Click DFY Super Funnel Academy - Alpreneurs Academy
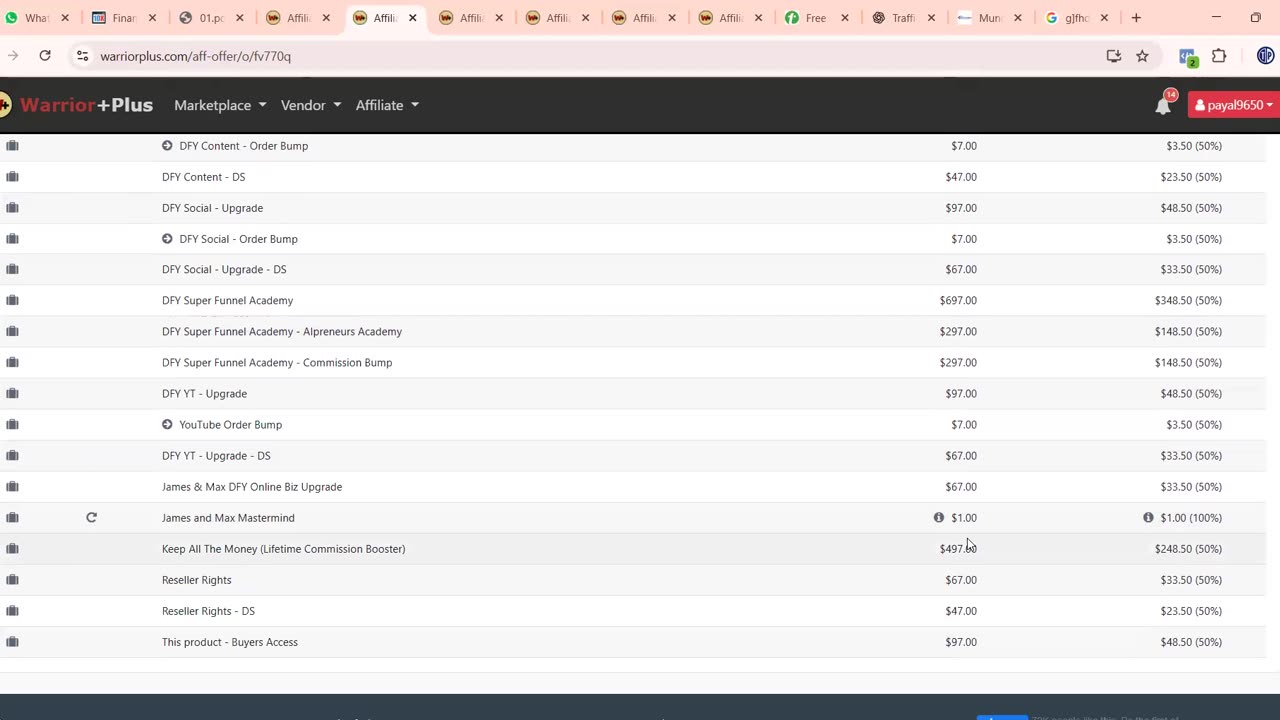The height and width of the screenshot is (720, 1280). pos(282,331)
